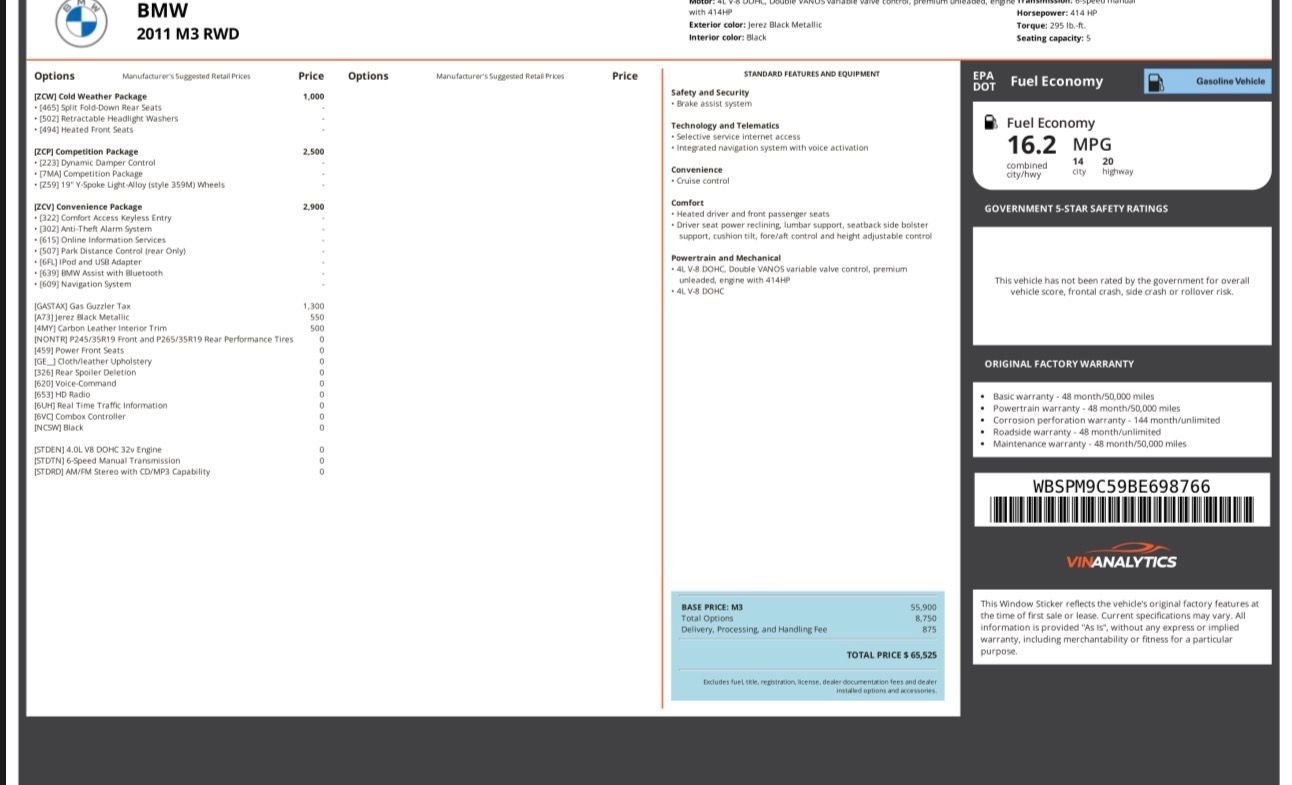Screen dimensions: 1292x785
Task: Click the VINANALYTICS logo
Action: tap(1121, 556)
